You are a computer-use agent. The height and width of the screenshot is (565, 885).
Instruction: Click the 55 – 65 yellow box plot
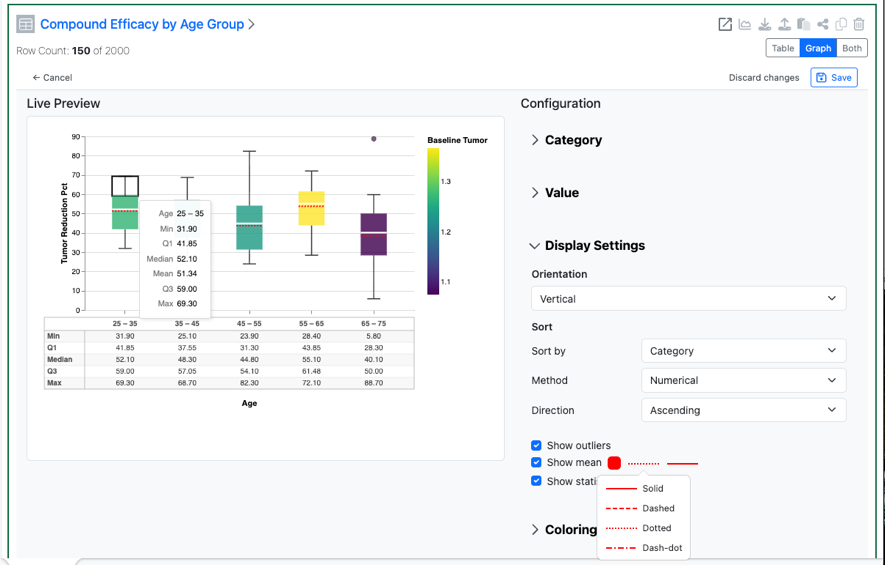311,208
